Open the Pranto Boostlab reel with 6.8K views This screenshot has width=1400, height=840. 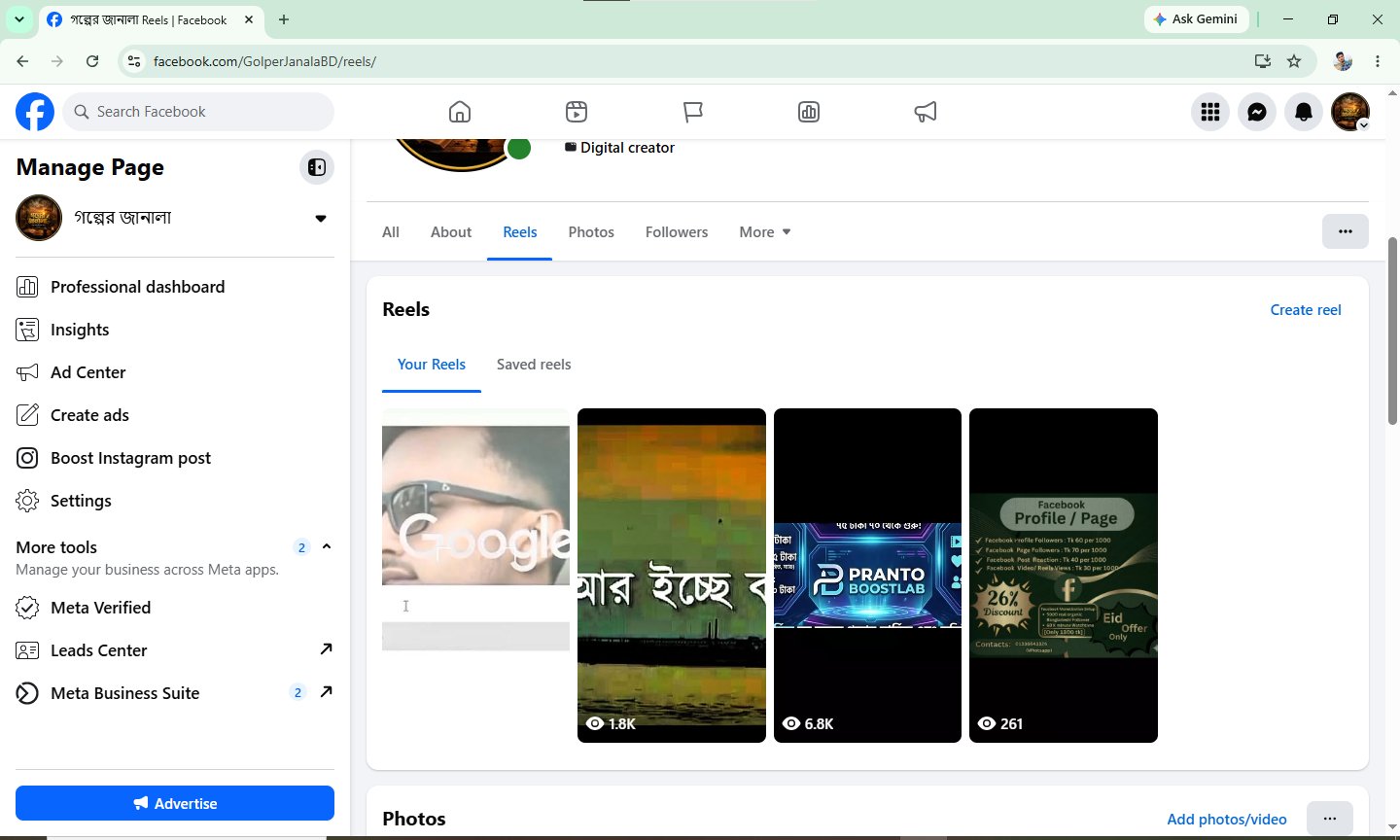coord(867,576)
